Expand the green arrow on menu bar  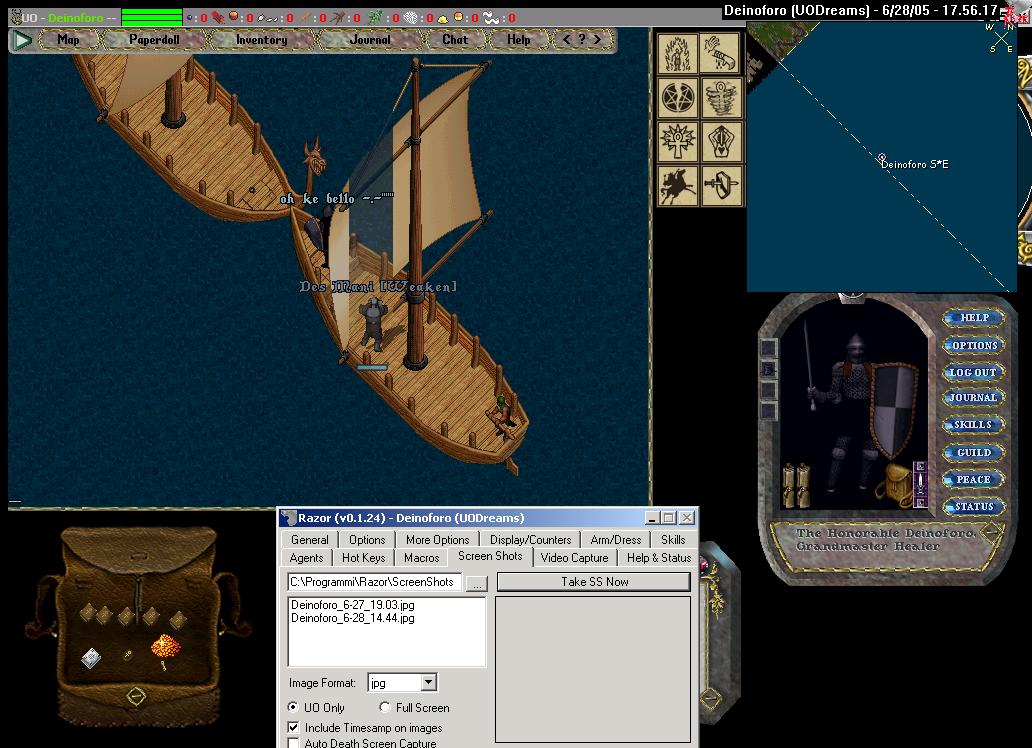click(x=22, y=40)
